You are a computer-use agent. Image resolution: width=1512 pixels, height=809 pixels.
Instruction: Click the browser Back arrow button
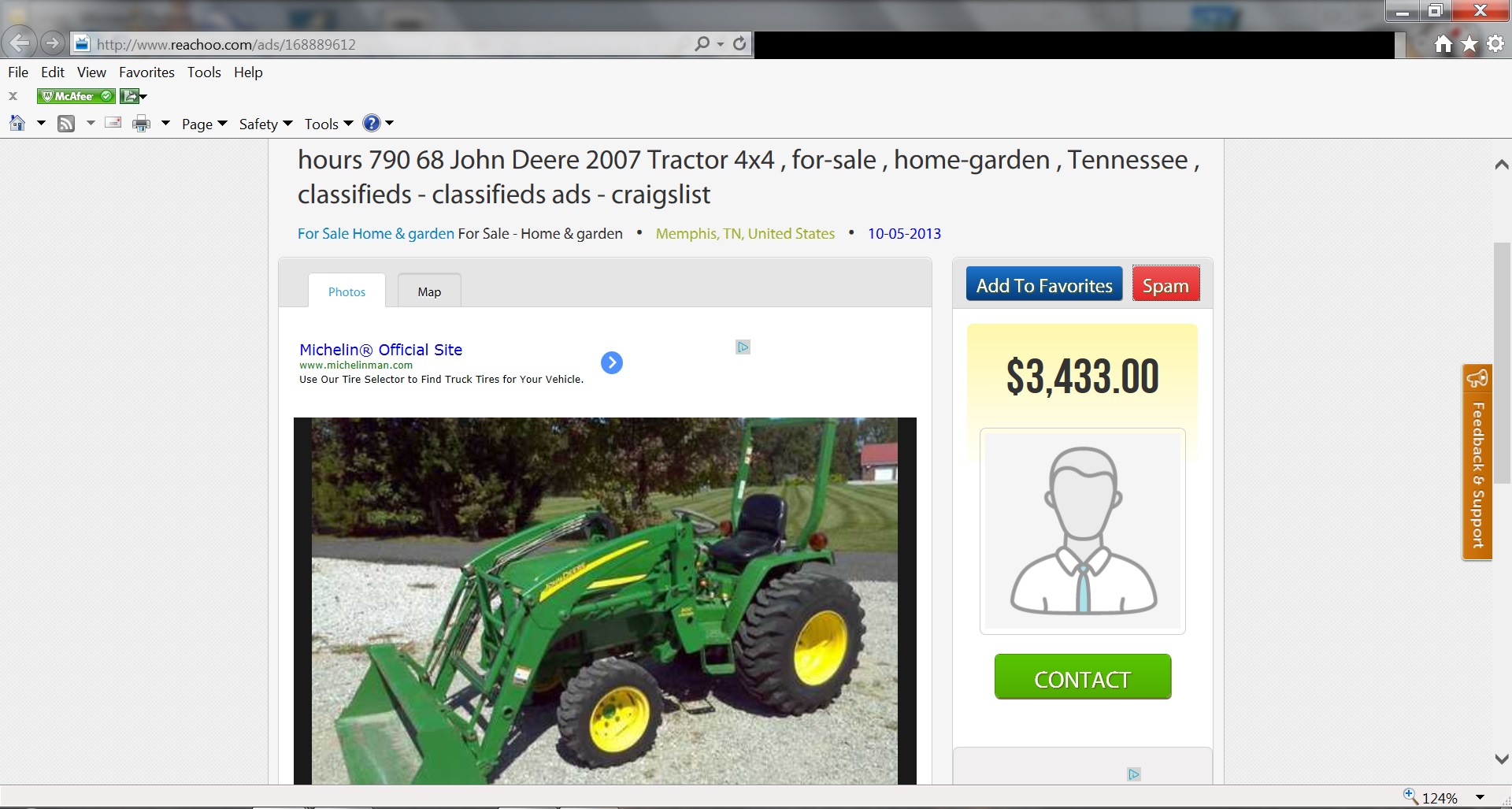click(19, 43)
